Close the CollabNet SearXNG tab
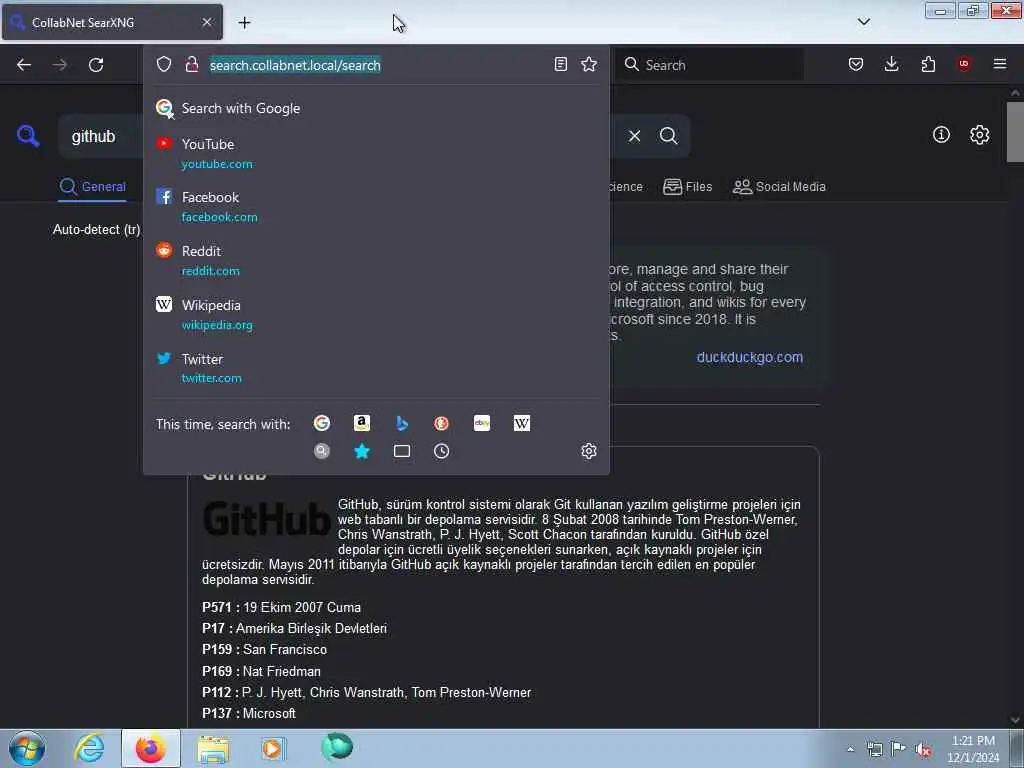 tap(207, 22)
